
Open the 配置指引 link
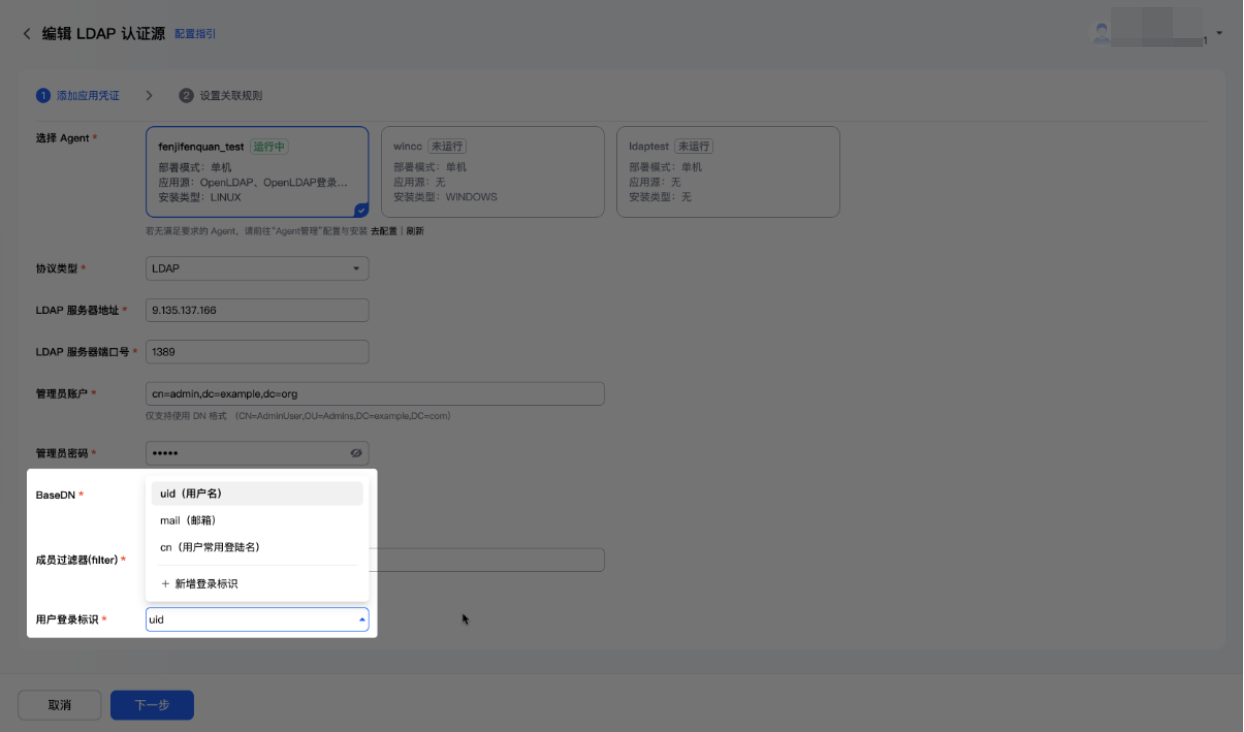click(195, 34)
